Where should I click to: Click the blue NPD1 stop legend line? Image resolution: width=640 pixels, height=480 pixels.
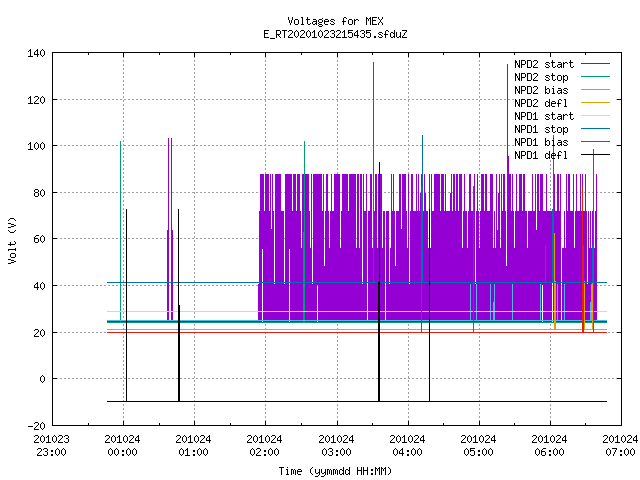point(595,129)
